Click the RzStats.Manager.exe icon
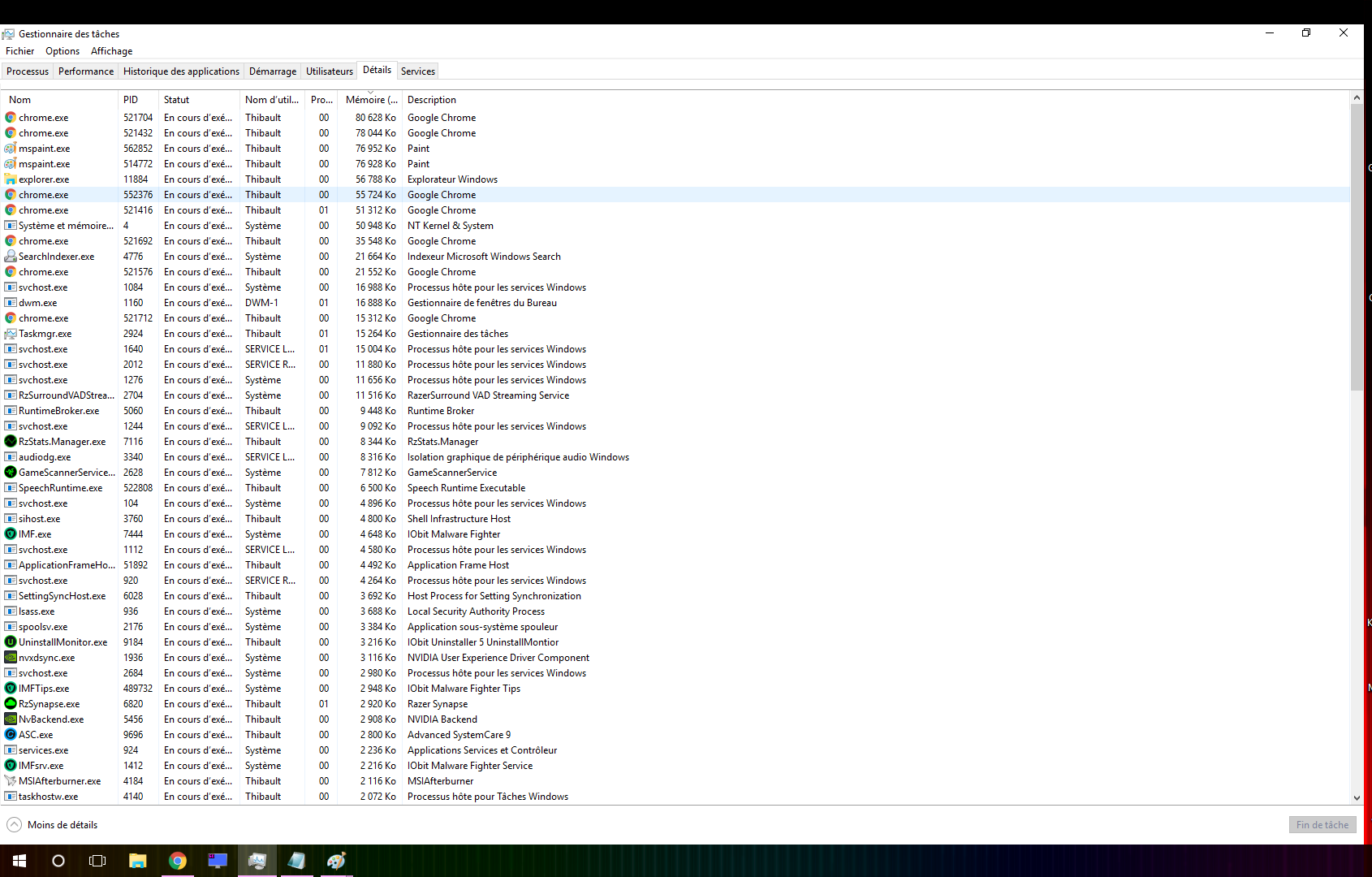Viewport: 1372px width, 877px height. (x=11, y=442)
